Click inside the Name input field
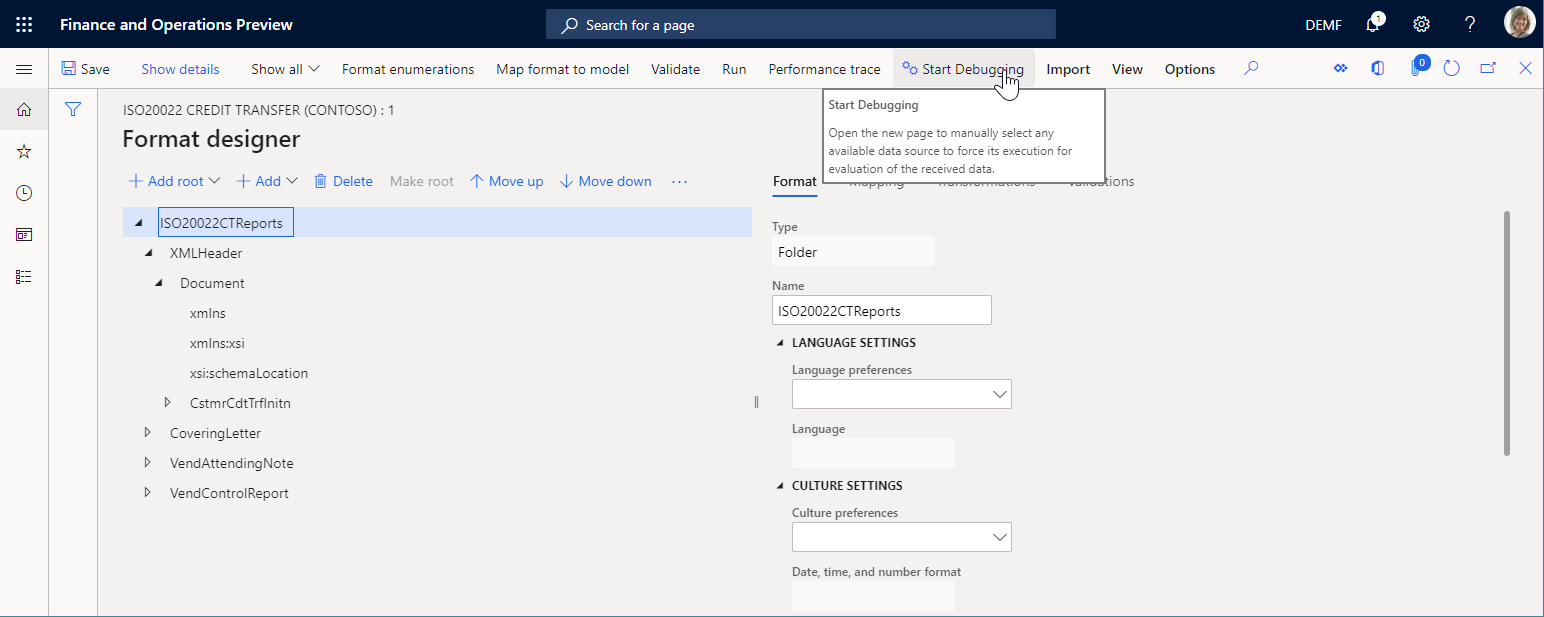 (x=881, y=310)
